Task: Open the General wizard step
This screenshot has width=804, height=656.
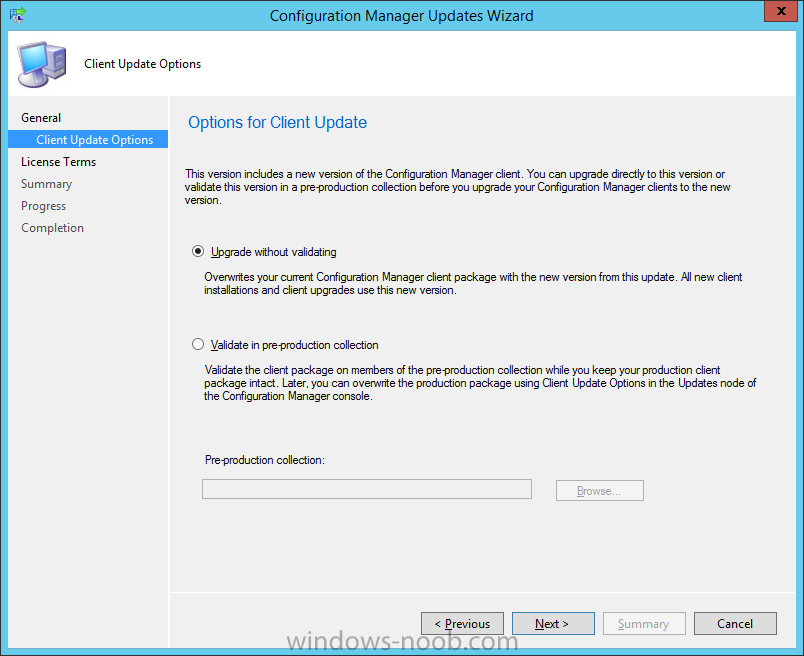Action: [x=41, y=118]
